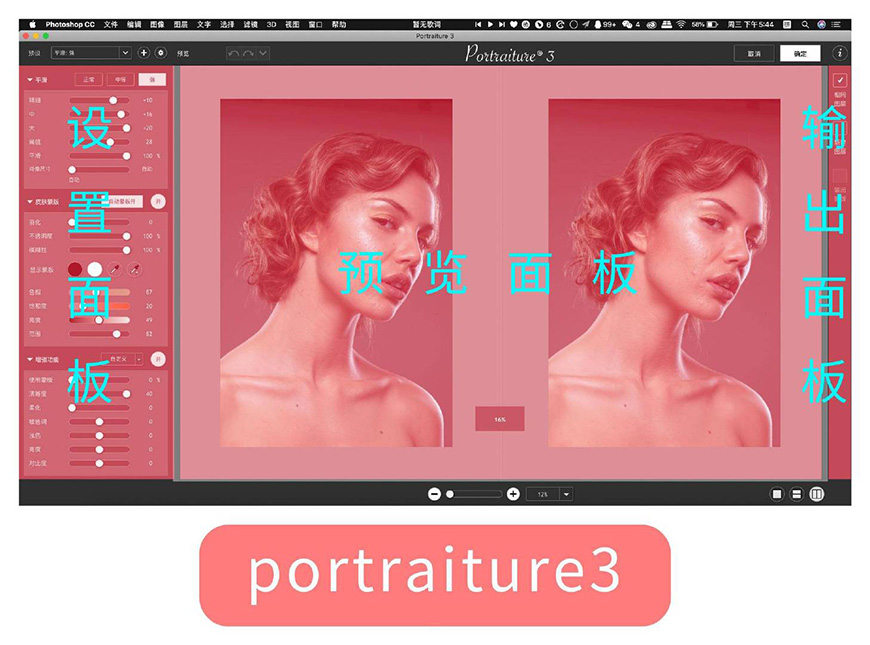Viewport: 870px width, 645px height.
Task: Click the medium detail smoothing slider
Action: point(99,114)
